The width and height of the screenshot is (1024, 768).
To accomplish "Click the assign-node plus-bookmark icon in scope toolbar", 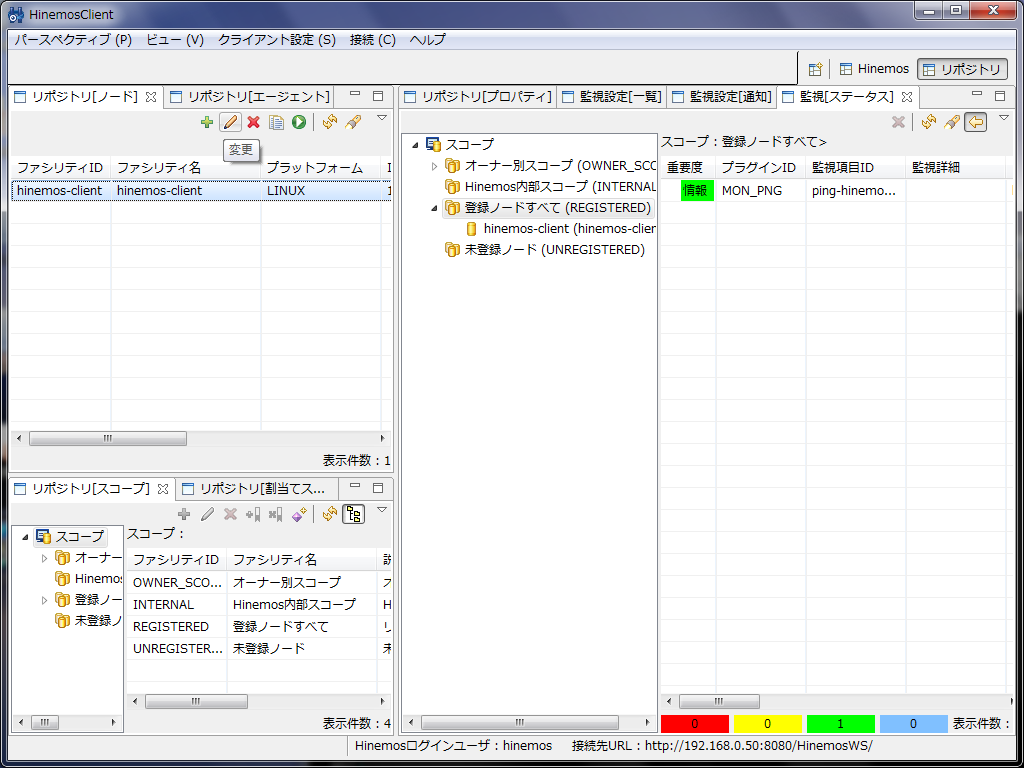I will pos(253,515).
